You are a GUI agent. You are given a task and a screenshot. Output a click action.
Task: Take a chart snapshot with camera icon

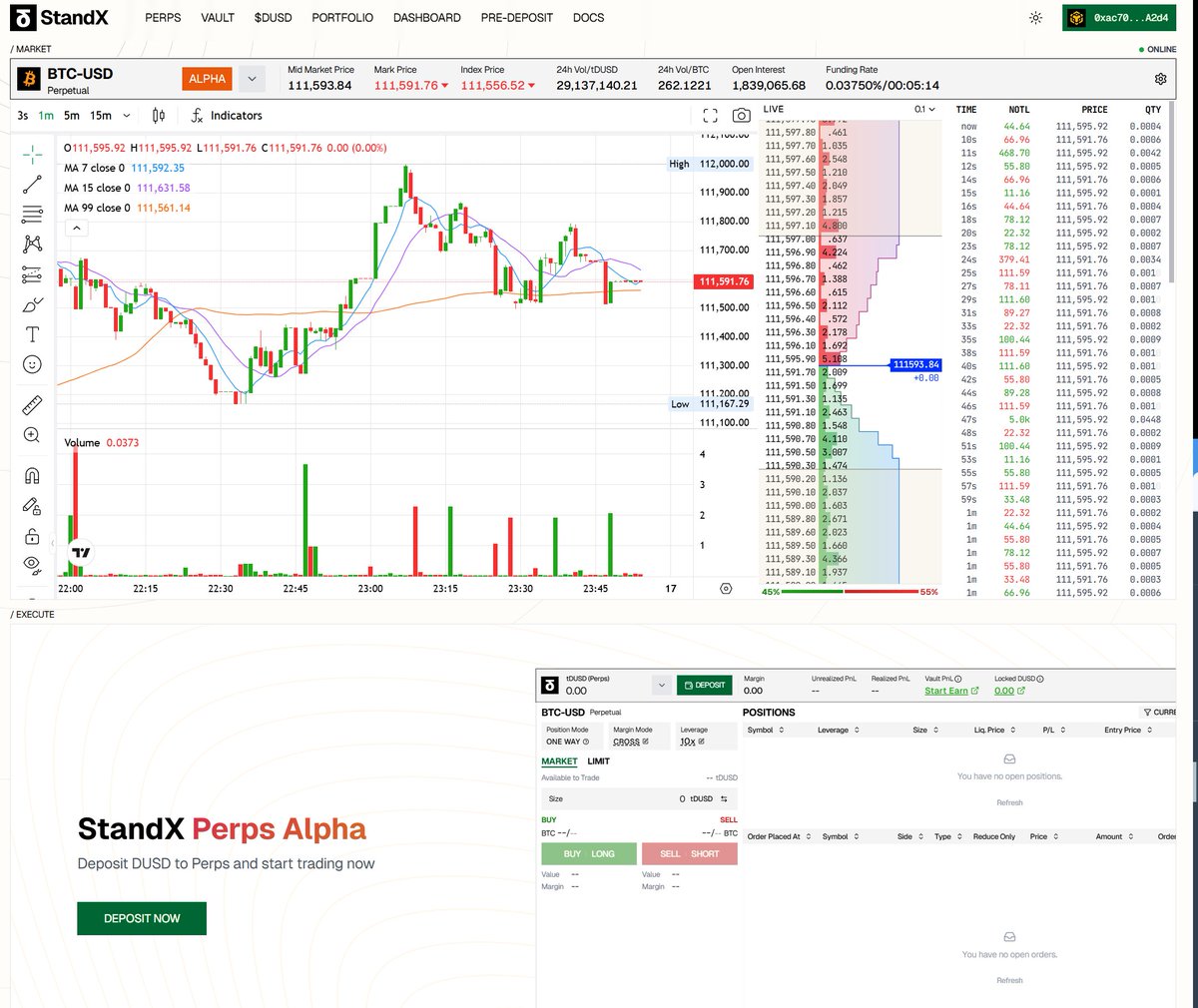coord(741,116)
